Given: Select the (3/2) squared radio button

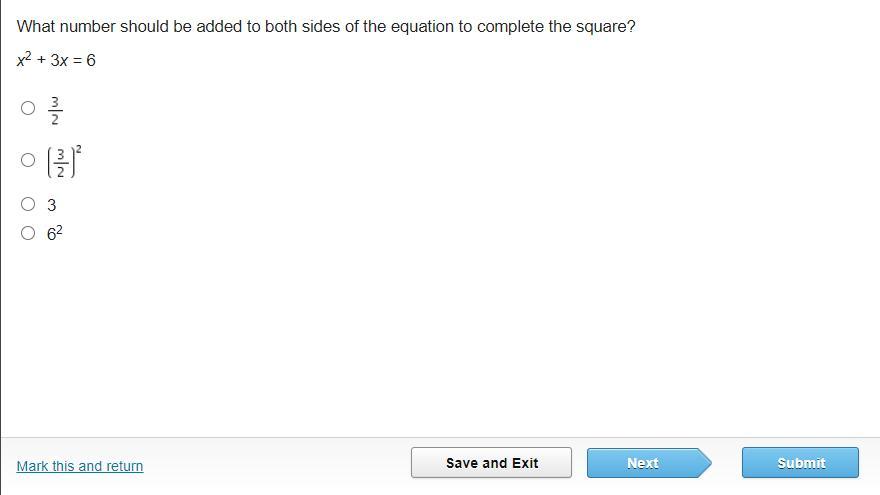Looking at the screenshot, I should click(x=28, y=160).
